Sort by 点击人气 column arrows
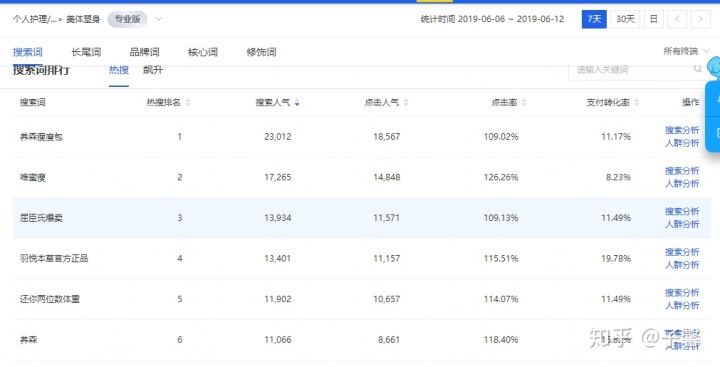 405,102
